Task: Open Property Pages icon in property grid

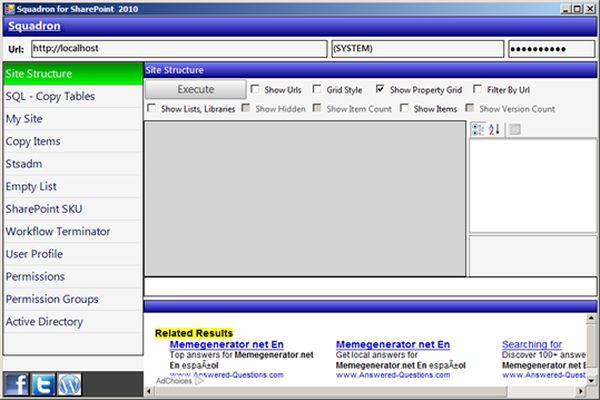Action: 515,129
